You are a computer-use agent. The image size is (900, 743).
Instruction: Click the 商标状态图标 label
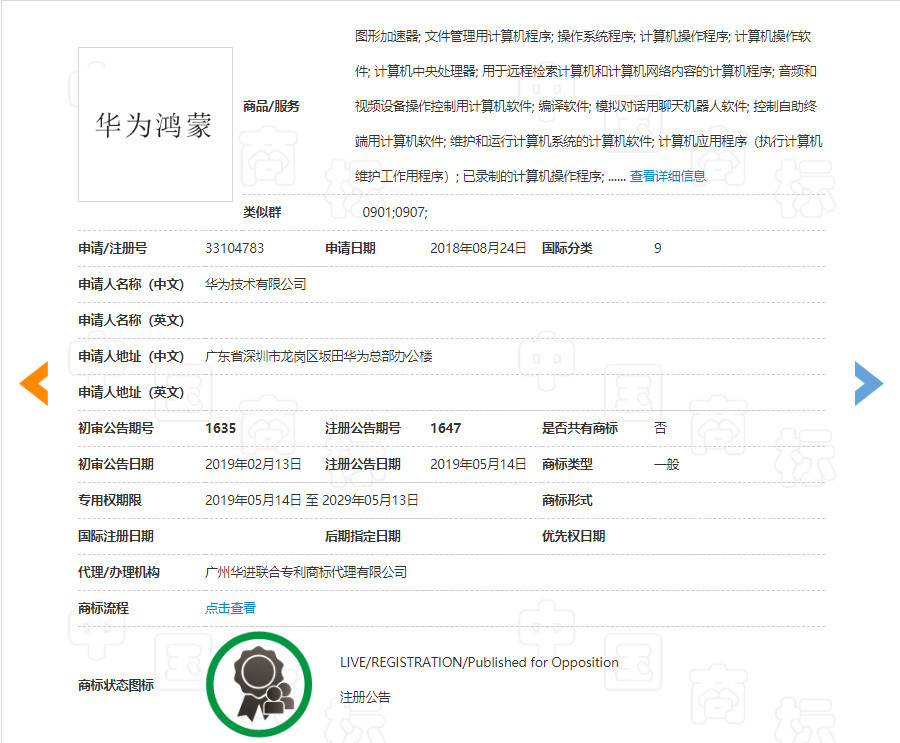[116, 685]
